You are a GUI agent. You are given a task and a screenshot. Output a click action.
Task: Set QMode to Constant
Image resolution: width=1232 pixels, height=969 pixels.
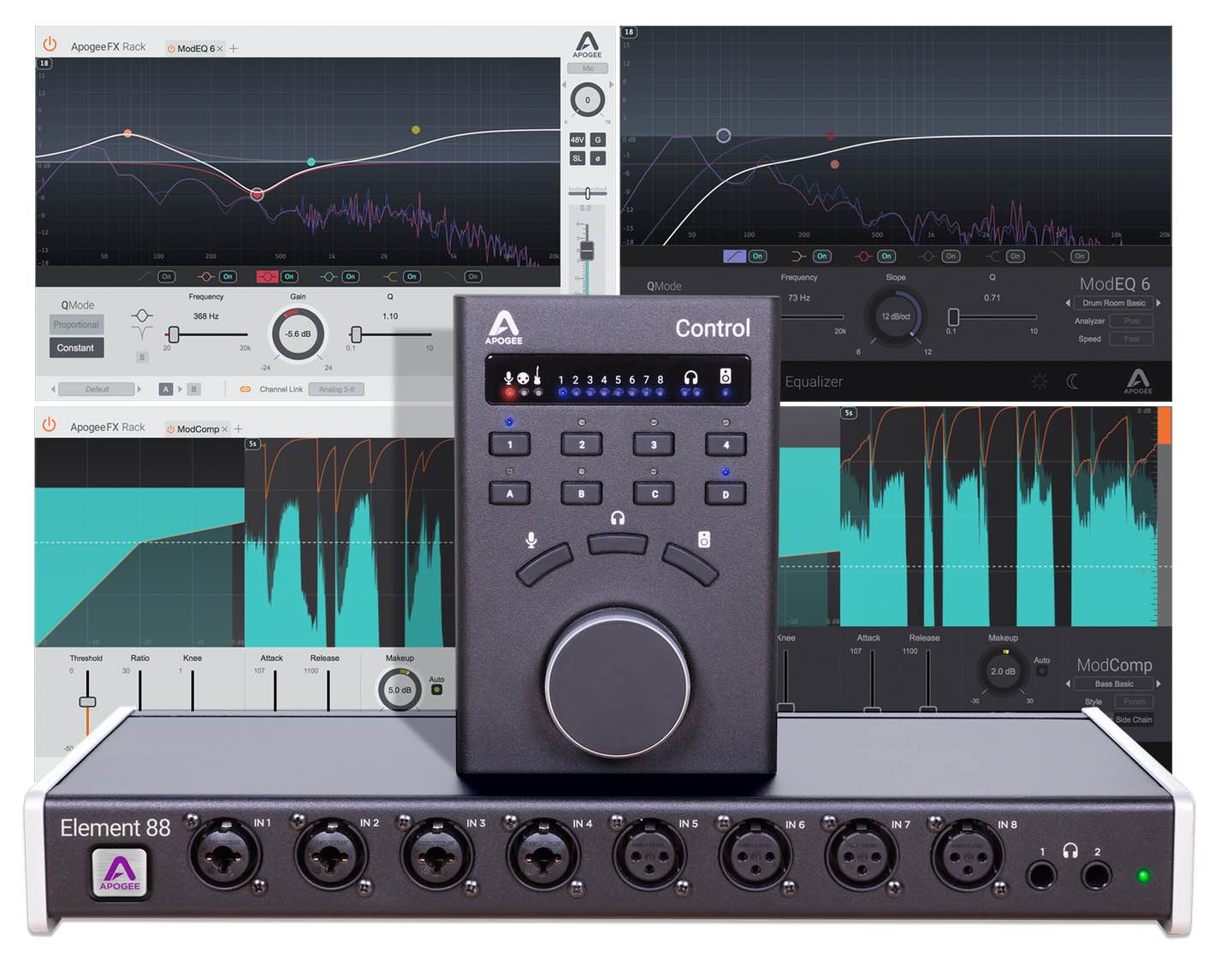76,347
